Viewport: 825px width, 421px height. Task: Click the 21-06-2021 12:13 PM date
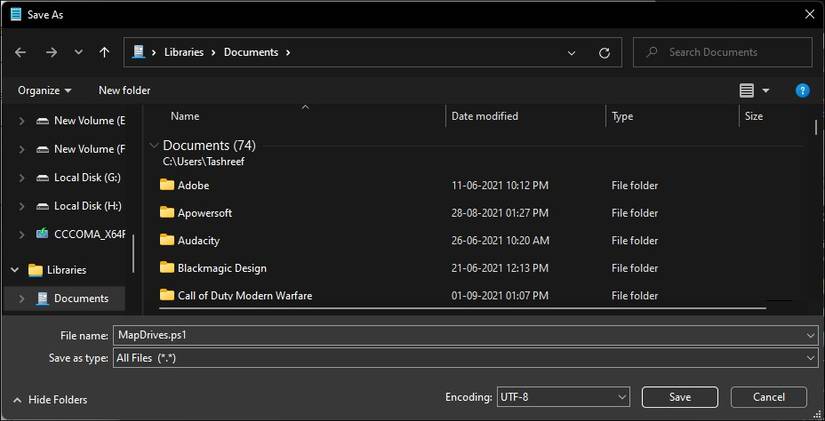click(500, 268)
